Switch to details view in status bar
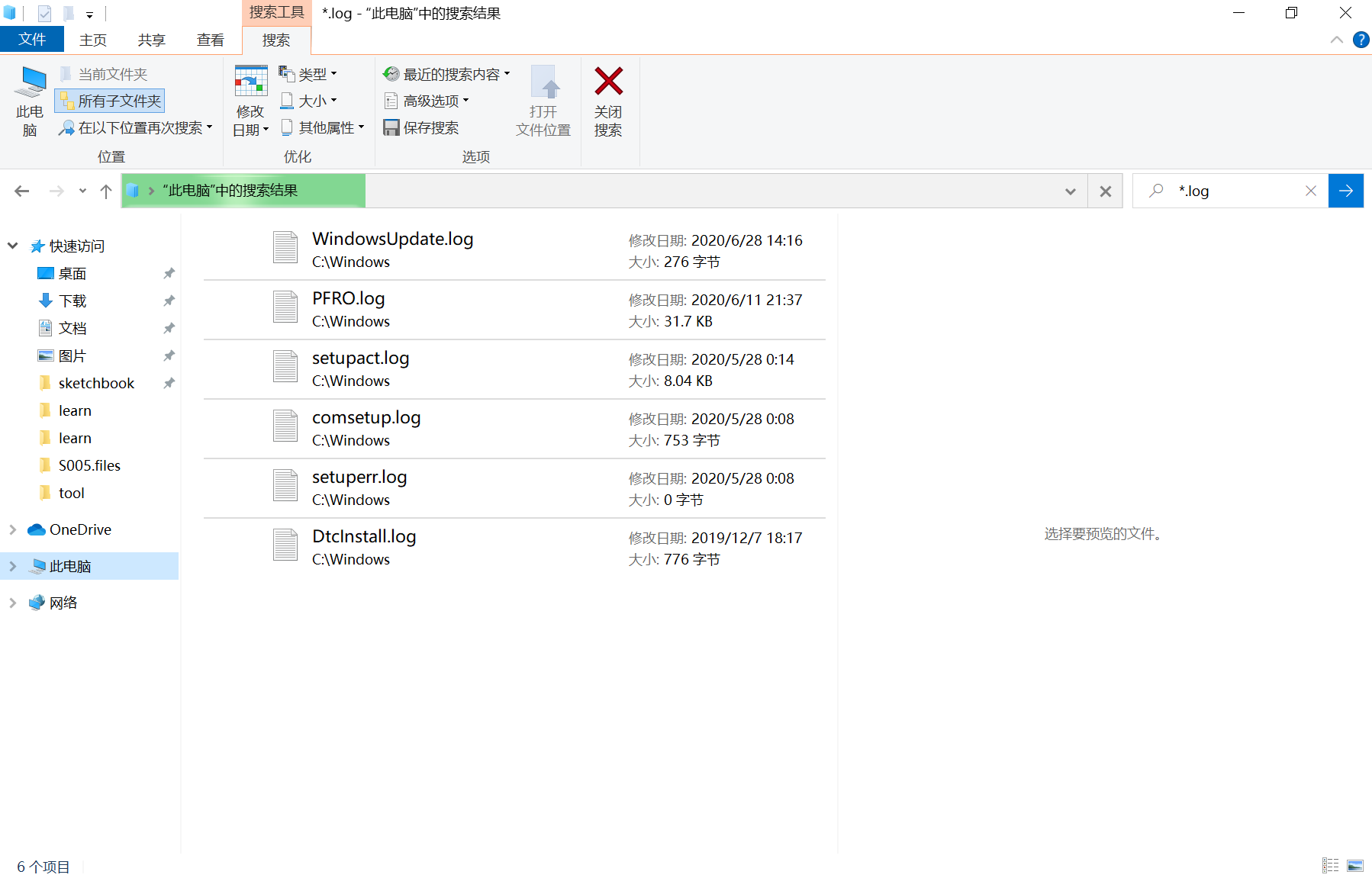The image size is (1372, 878). pyautogui.click(x=1331, y=866)
